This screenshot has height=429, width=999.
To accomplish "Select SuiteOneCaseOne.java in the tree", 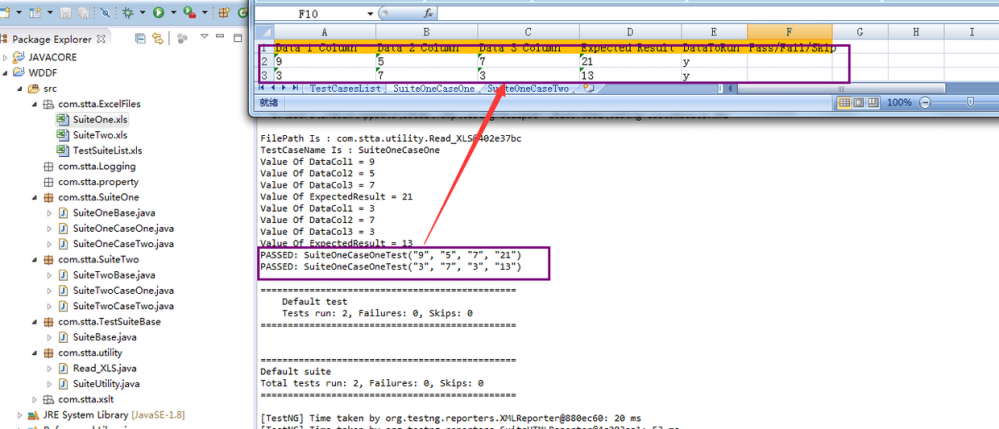I will pyautogui.click(x=124, y=228).
